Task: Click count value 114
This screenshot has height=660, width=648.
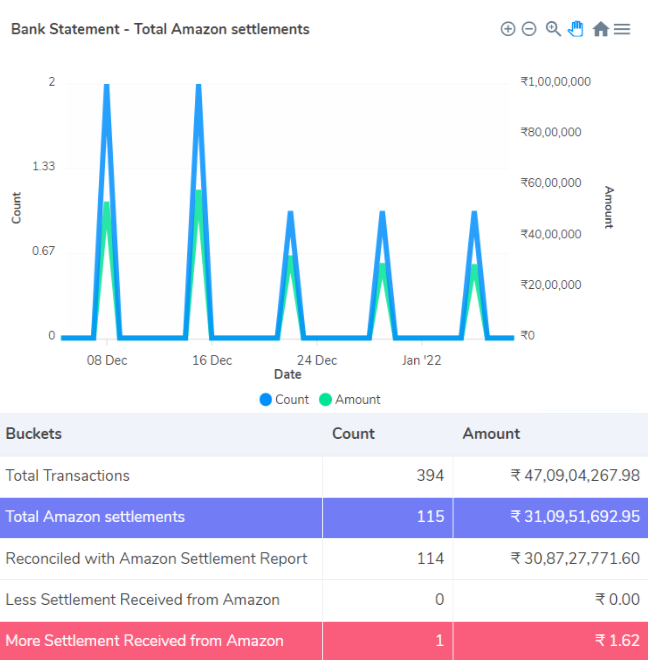Action: click(430, 559)
